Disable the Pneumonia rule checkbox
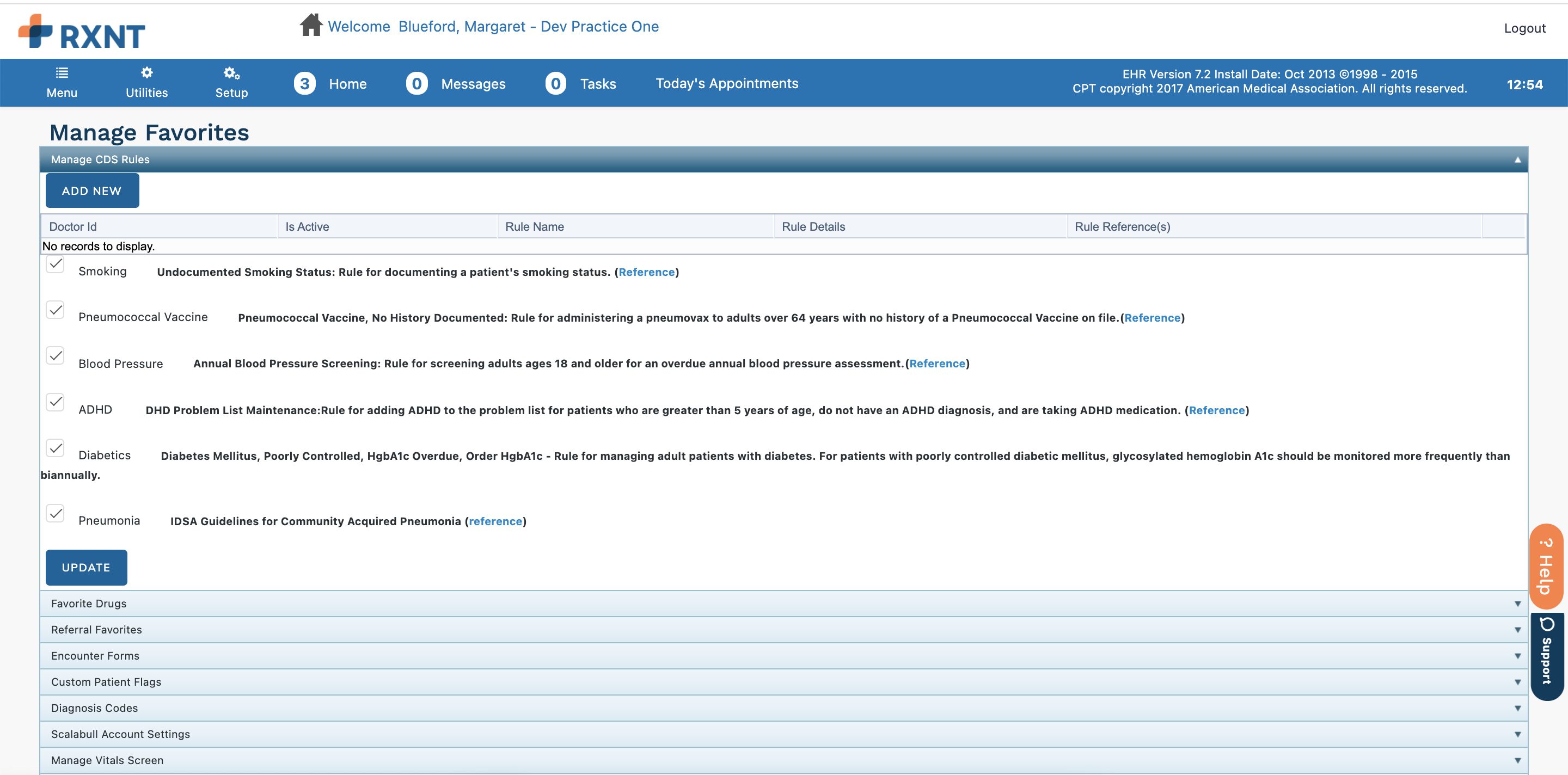The width and height of the screenshot is (1568, 775). pyautogui.click(x=56, y=513)
